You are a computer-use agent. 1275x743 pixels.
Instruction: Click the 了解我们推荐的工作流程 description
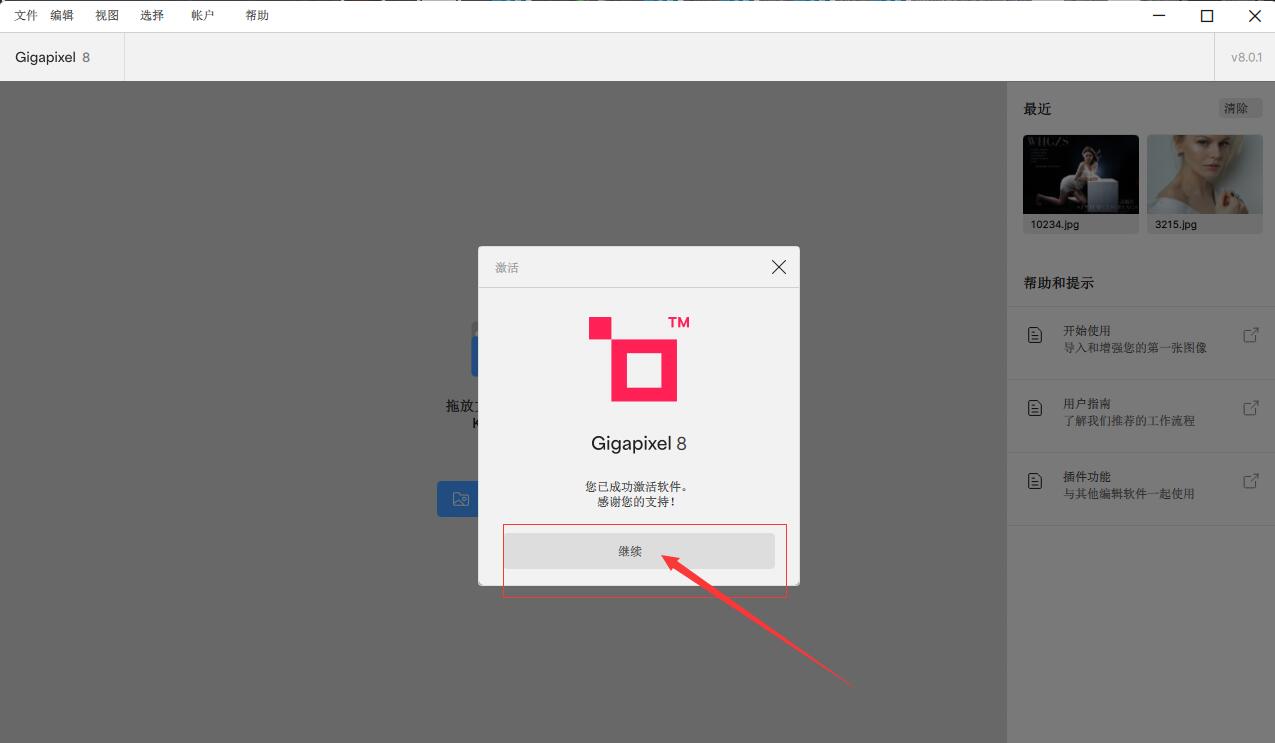click(x=1129, y=421)
